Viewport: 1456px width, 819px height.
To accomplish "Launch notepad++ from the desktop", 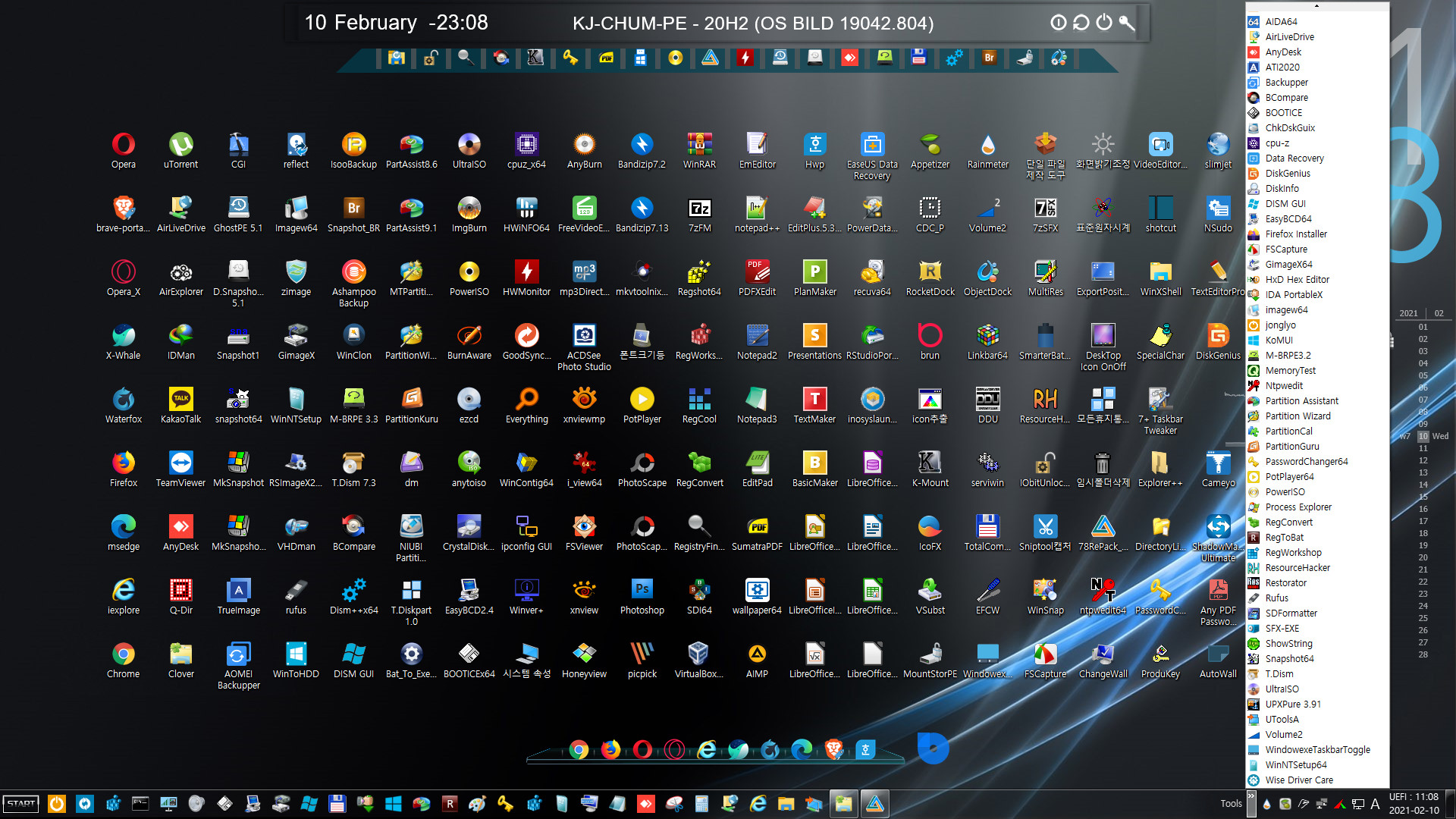I will point(757,214).
